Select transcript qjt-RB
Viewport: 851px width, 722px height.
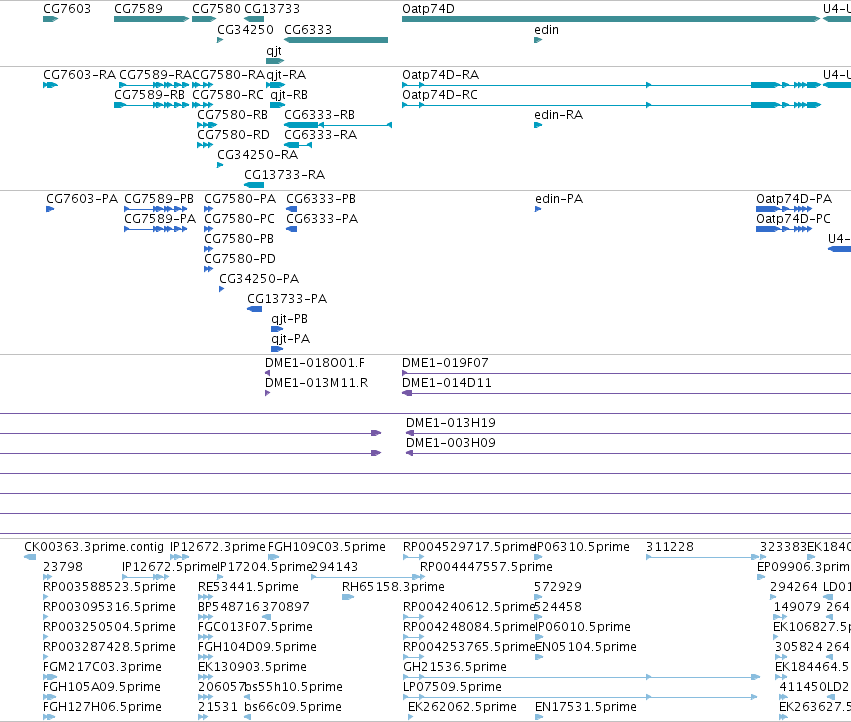(x=289, y=95)
